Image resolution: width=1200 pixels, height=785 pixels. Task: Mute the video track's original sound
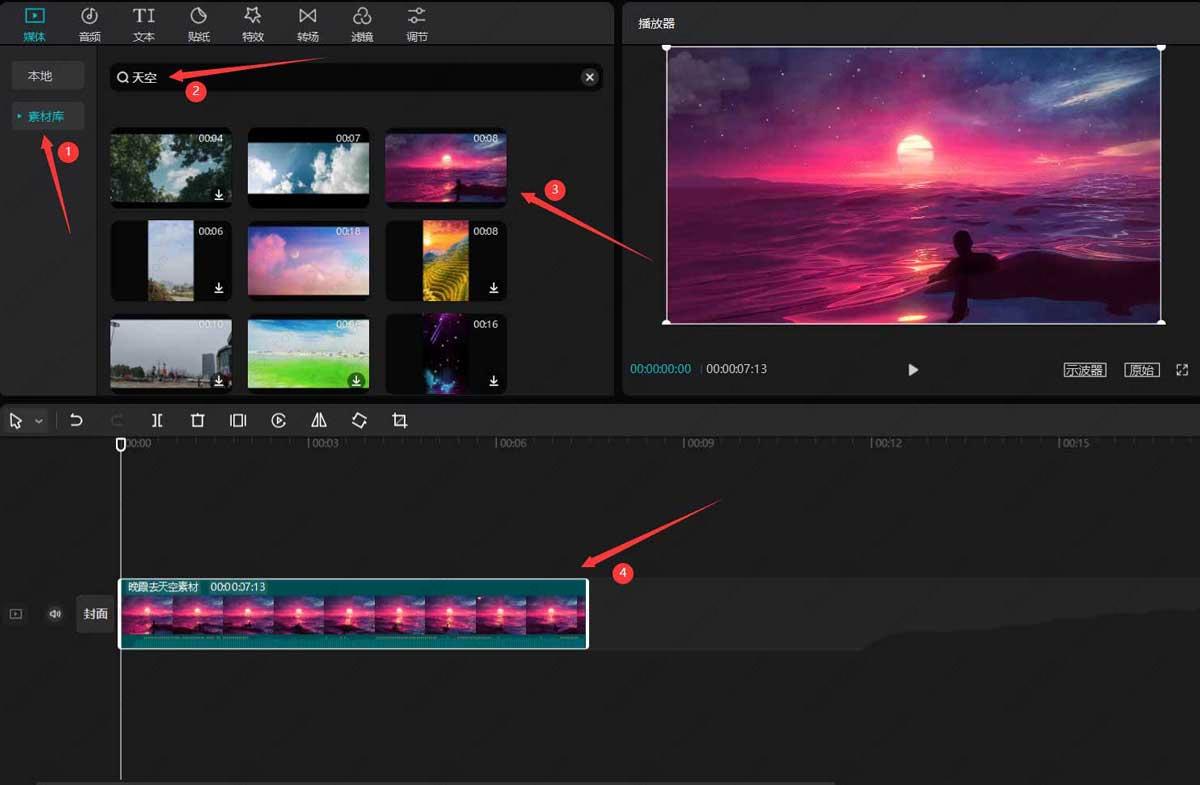point(54,613)
